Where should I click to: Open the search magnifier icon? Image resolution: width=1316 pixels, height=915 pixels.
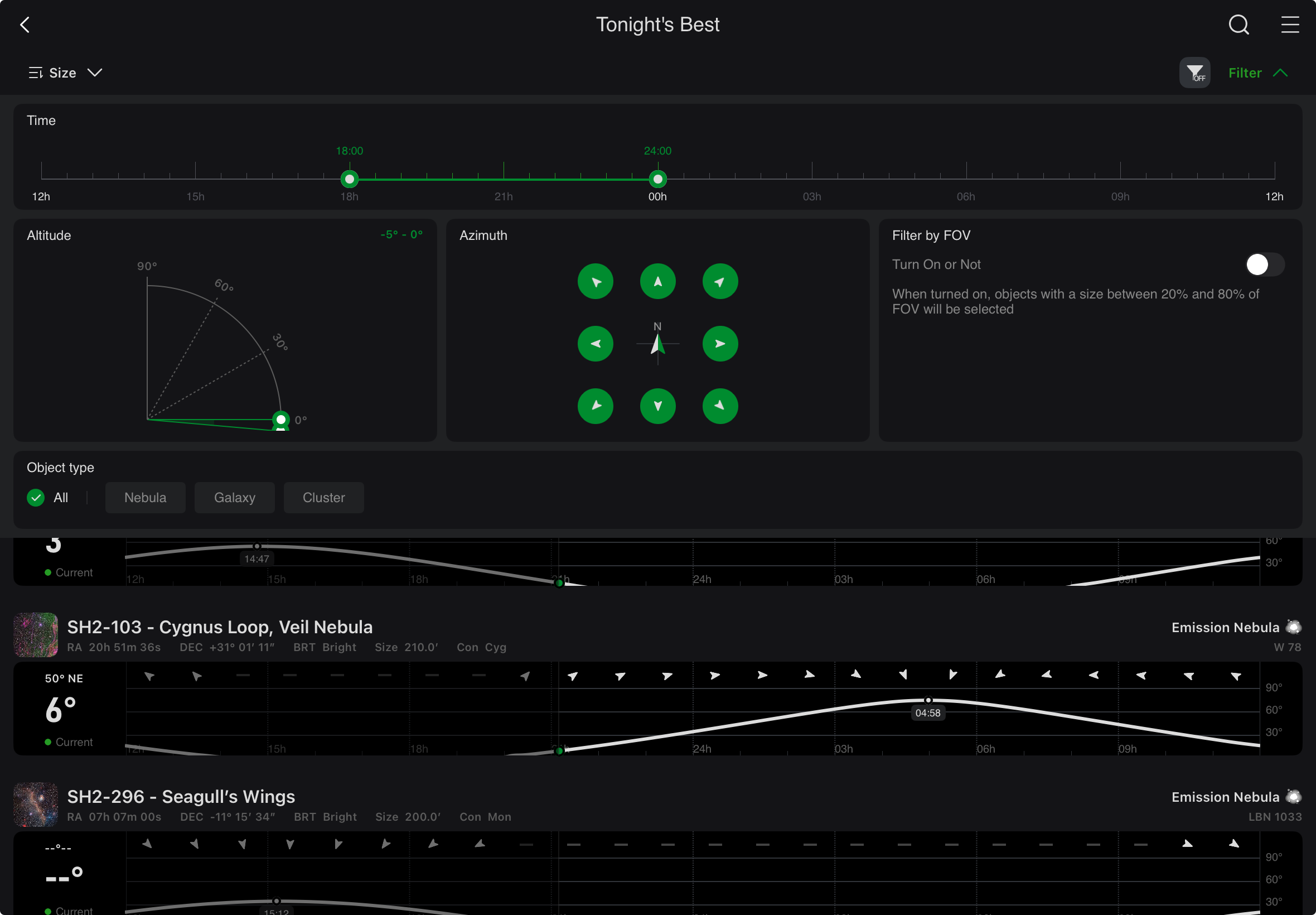point(1238,25)
